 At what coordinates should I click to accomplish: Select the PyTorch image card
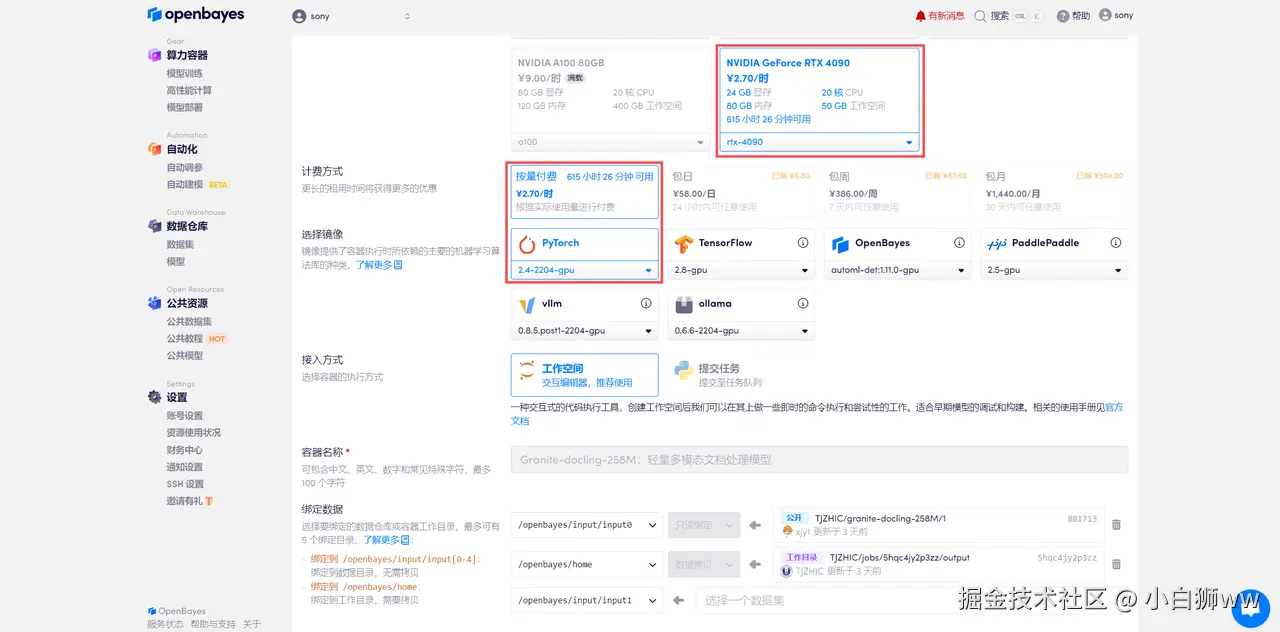click(585, 244)
